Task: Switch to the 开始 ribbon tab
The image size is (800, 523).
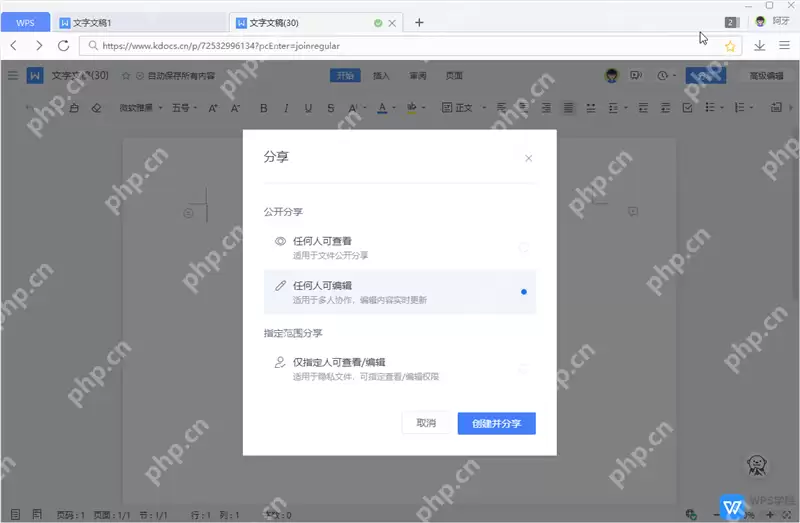Action: (x=345, y=76)
